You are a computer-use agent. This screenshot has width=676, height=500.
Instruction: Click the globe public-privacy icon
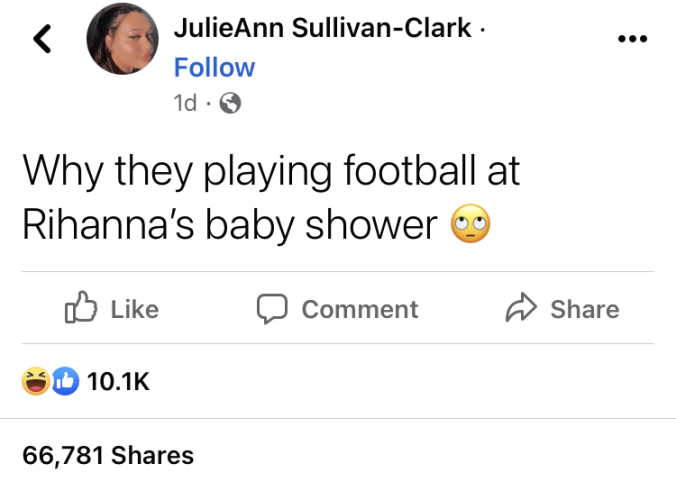230,103
